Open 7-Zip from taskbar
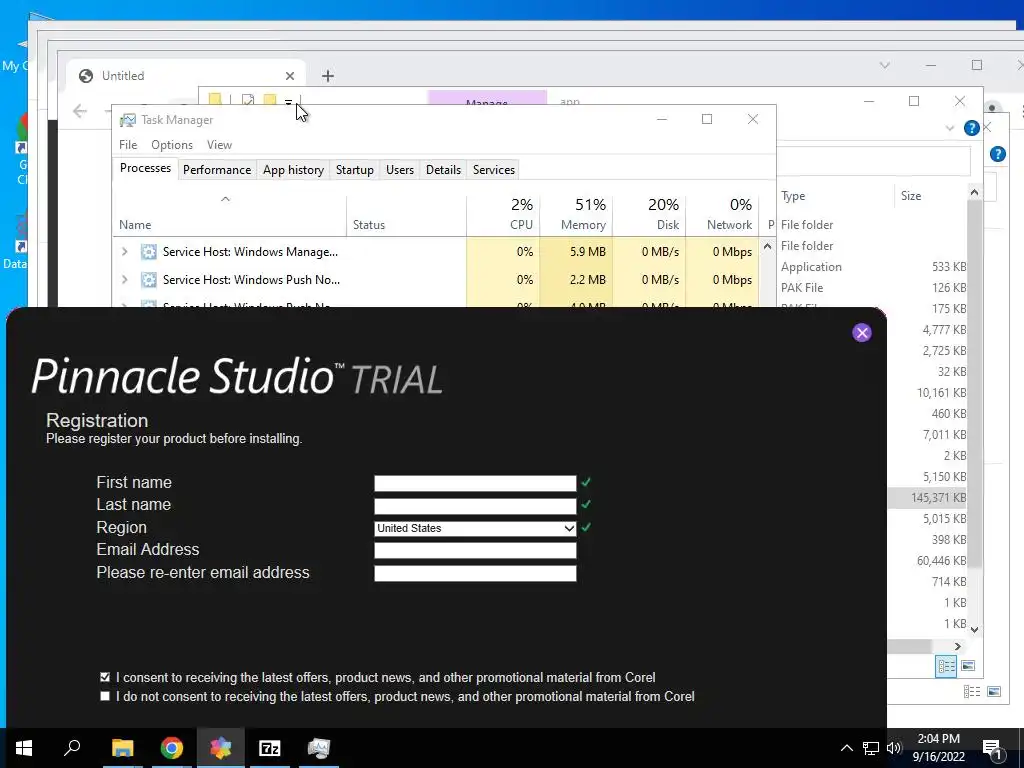The height and width of the screenshot is (768, 1024). 270,748
